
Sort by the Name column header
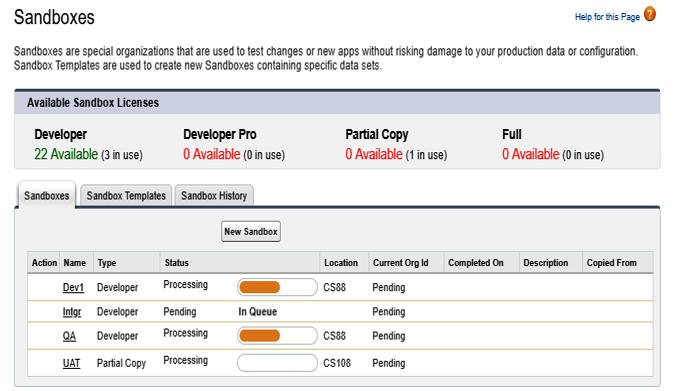click(75, 263)
